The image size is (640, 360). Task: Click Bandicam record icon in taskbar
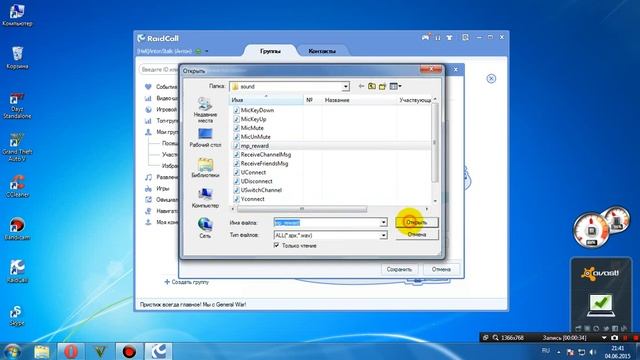tap(129, 351)
